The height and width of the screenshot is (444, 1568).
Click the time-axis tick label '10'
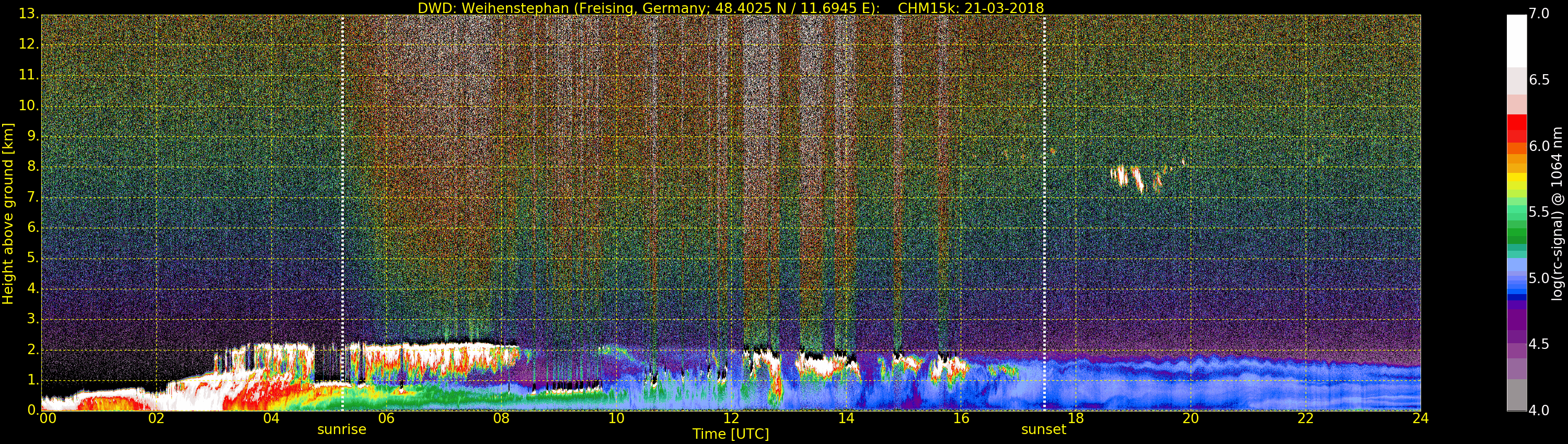(x=616, y=418)
